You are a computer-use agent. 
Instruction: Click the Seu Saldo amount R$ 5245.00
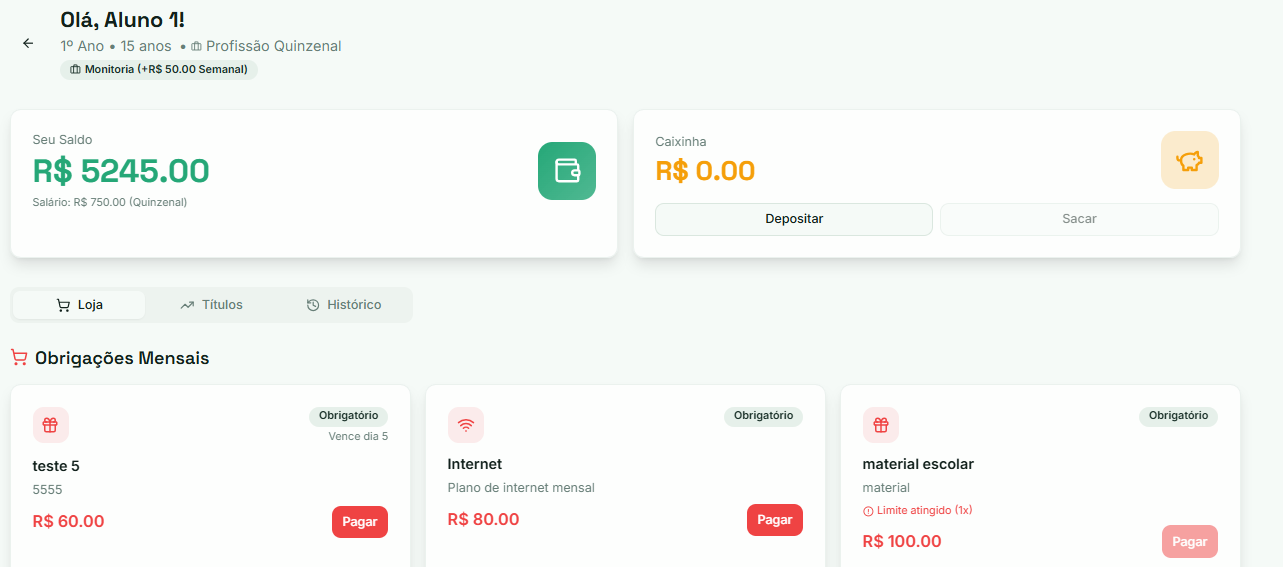121,171
